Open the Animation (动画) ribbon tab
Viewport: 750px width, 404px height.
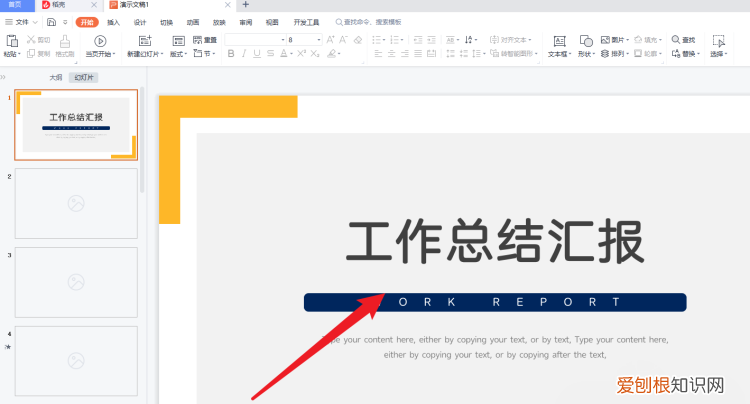tap(193, 22)
